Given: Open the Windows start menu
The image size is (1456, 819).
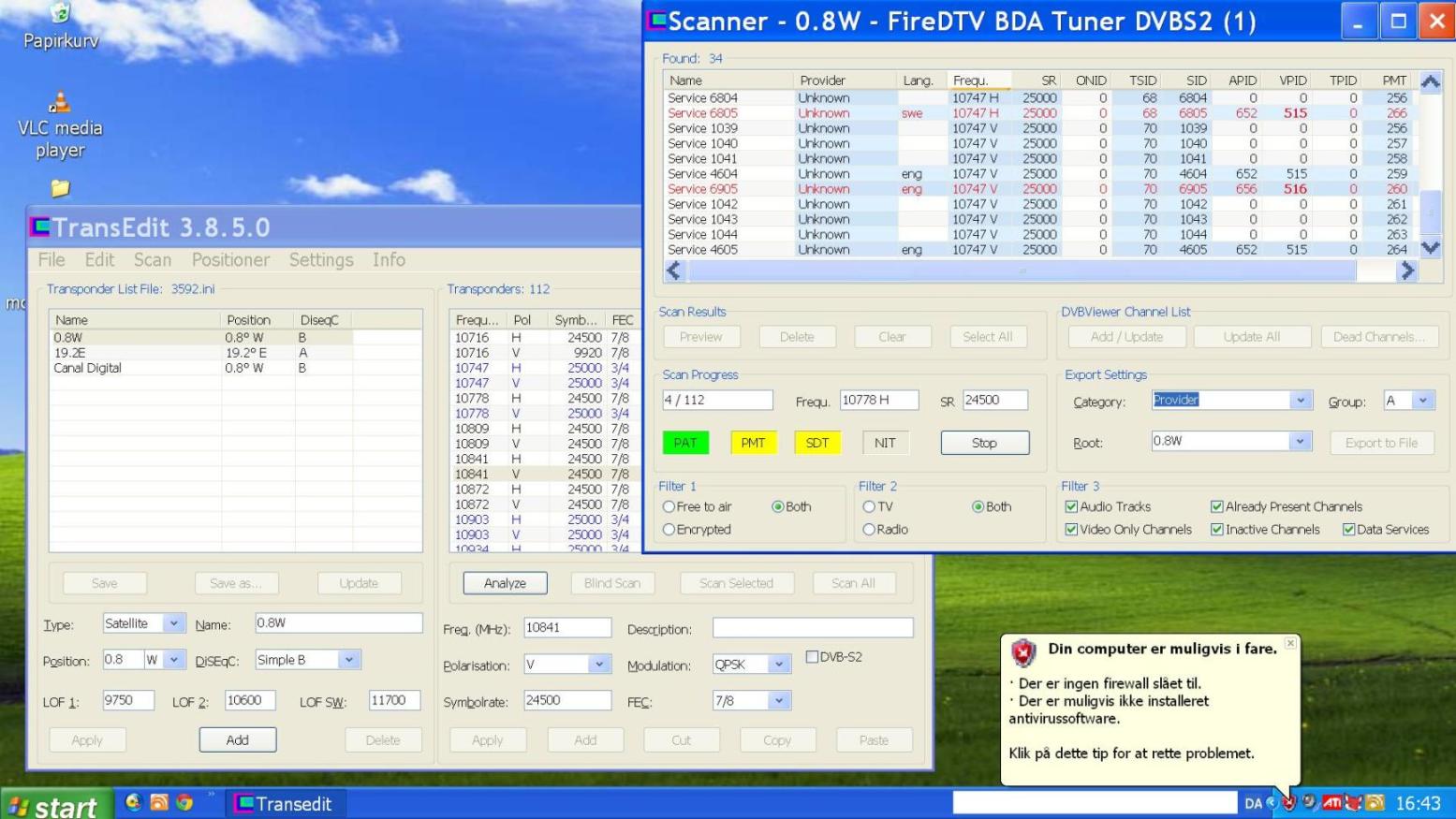Looking at the screenshot, I should (x=56, y=803).
